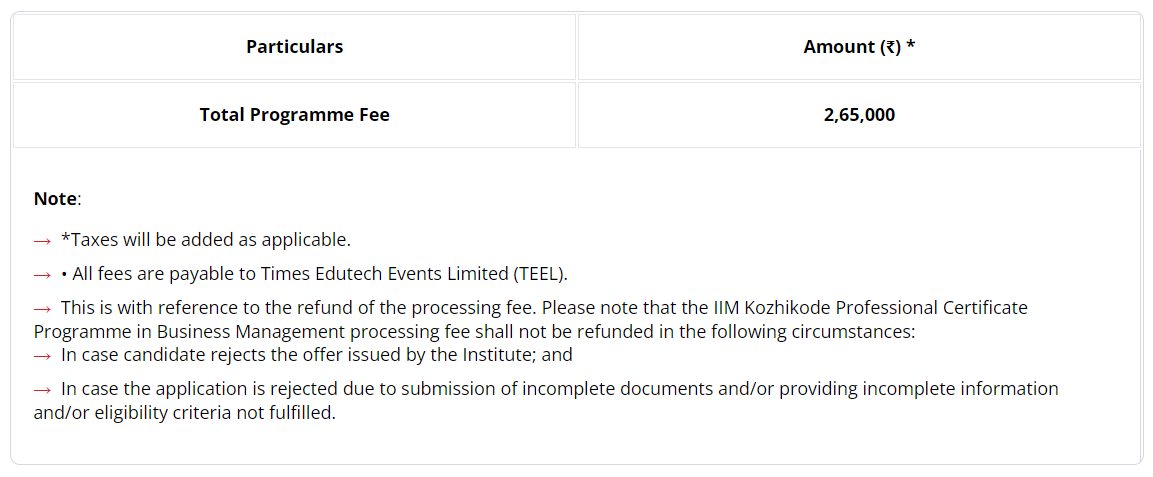
Task: Click the red arrow before 'In case the application'
Action: (43, 390)
